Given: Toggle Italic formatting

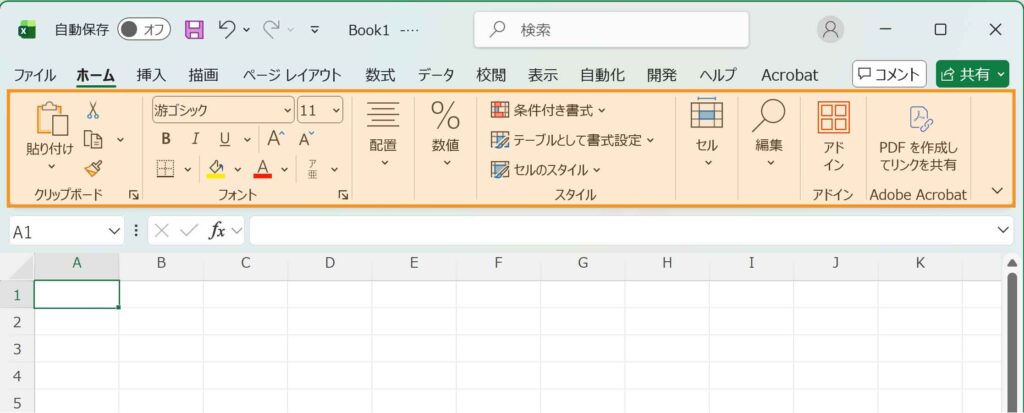Looking at the screenshot, I should tap(195, 139).
